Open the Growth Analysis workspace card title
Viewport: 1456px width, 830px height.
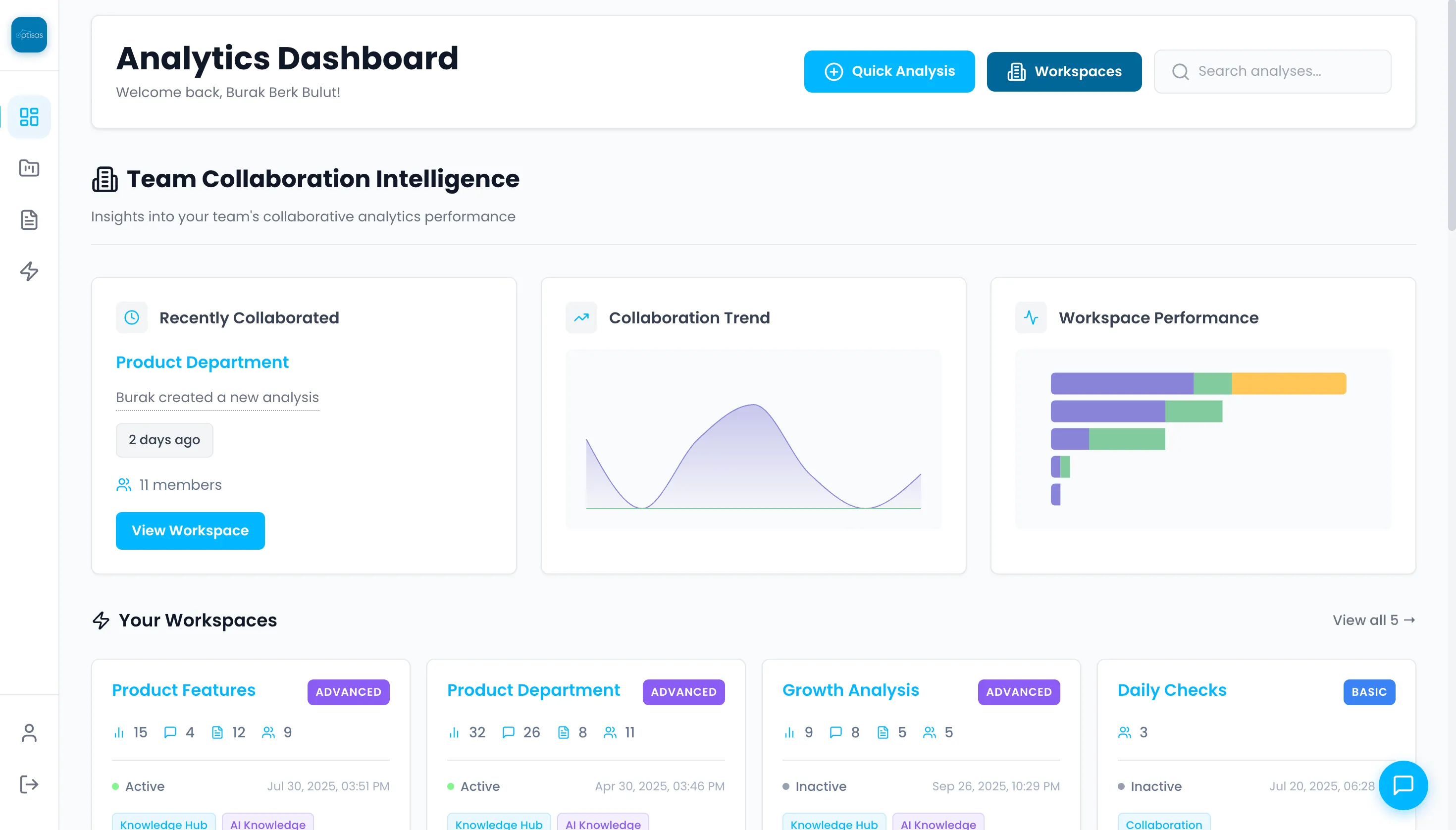pyautogui.click(x=850, y=690)
